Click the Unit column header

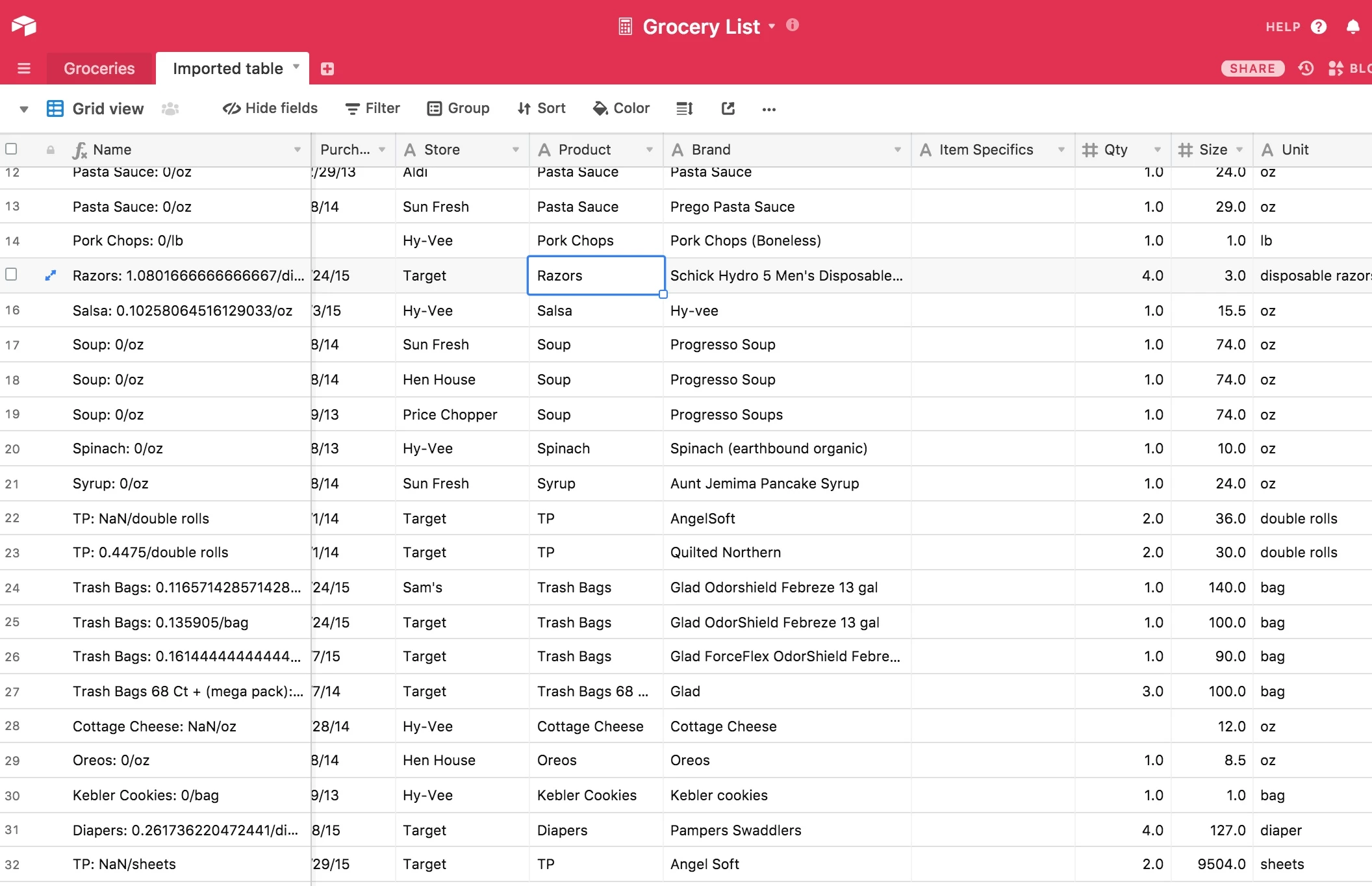(x=1312, y=150)
